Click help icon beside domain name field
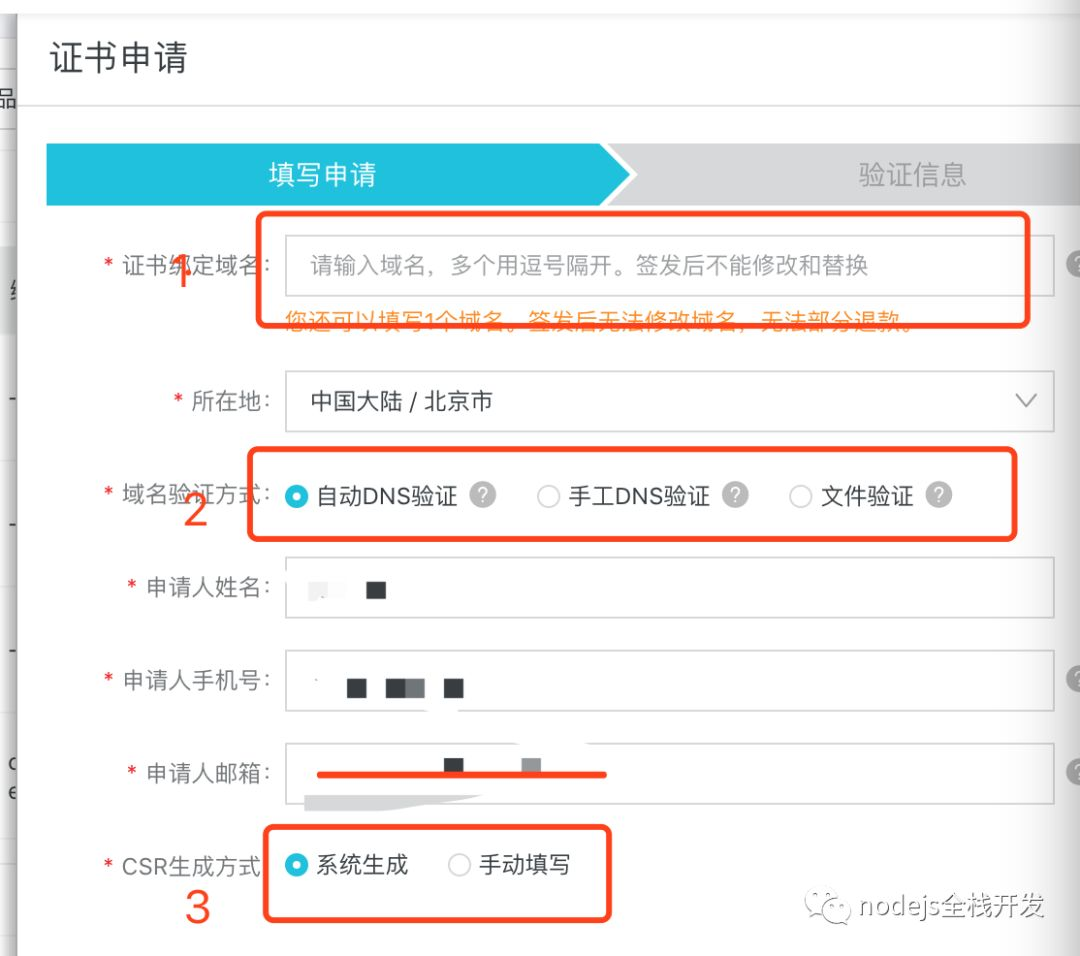The height and width of the screenshot is (956, 1080). coord(1074,265)
